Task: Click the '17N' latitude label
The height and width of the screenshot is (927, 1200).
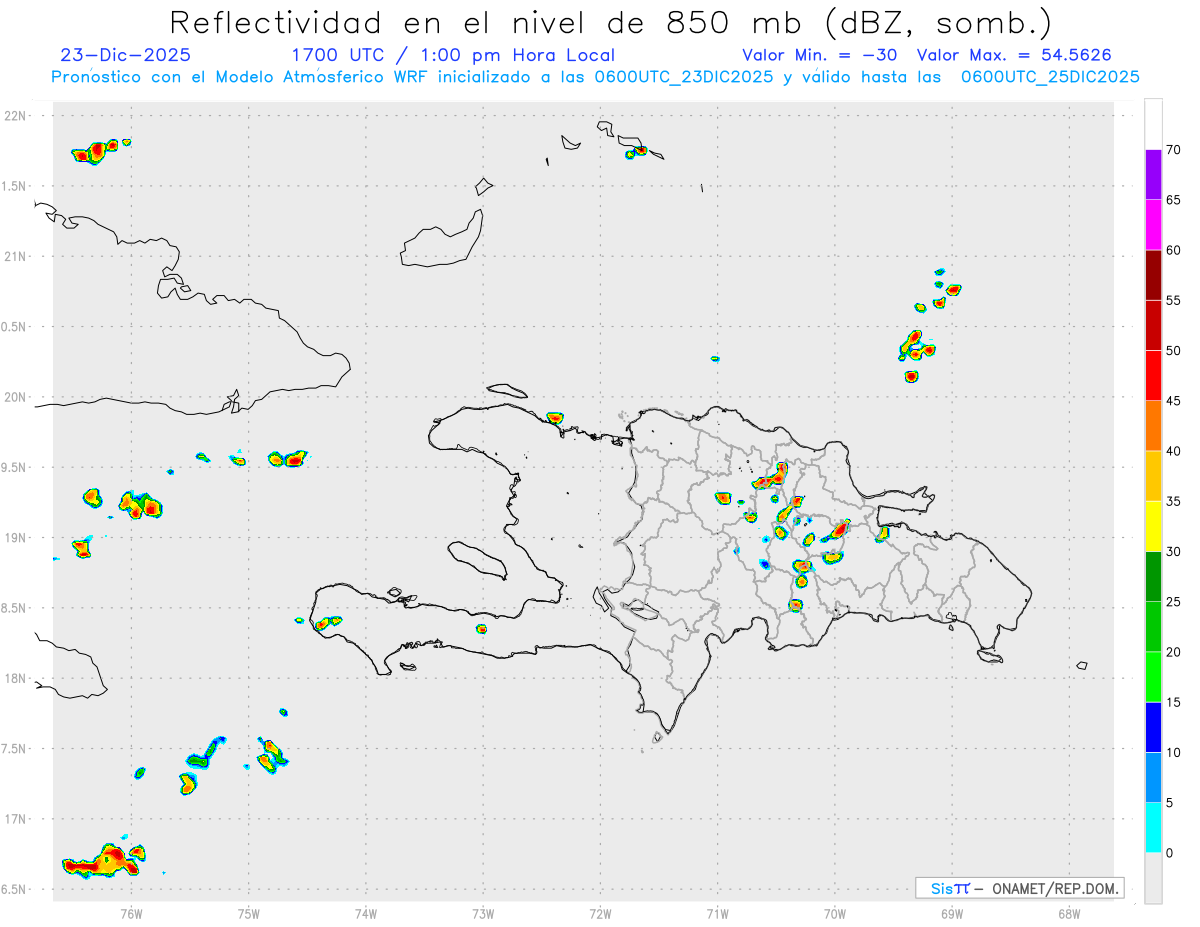Action: pos(17,819)
